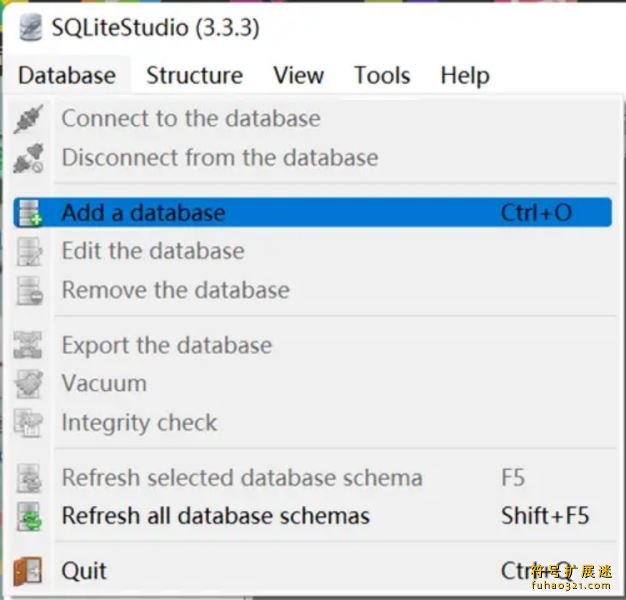This screenshot has height=600, width=626.
Task: Open the View menu
Action: click(x=298, y=75)
